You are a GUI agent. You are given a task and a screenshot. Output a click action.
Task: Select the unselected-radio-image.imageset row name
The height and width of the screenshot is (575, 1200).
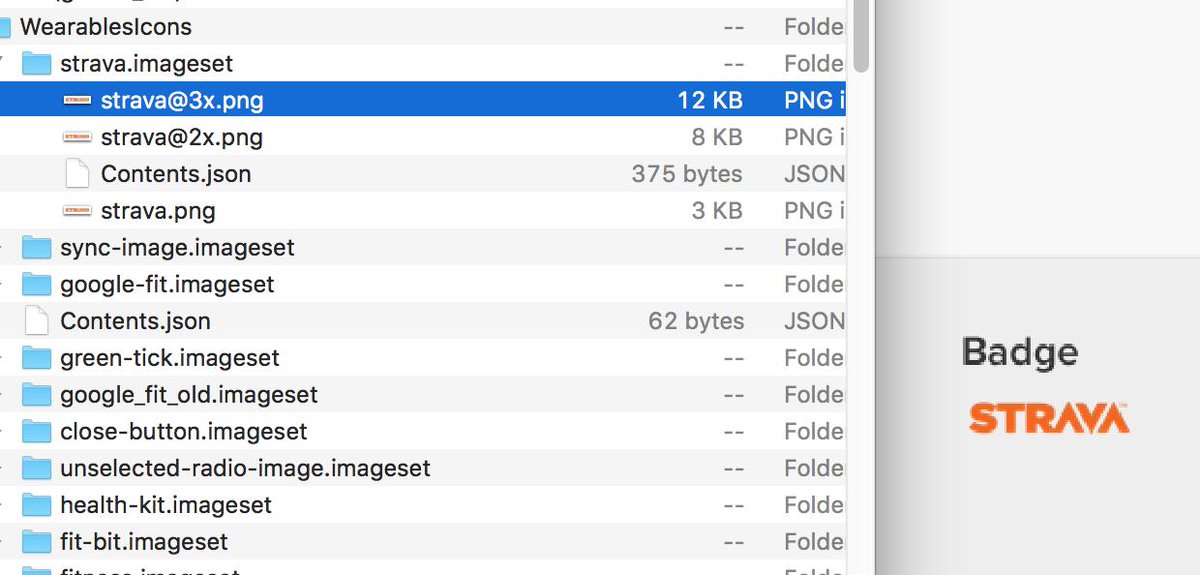245,468
